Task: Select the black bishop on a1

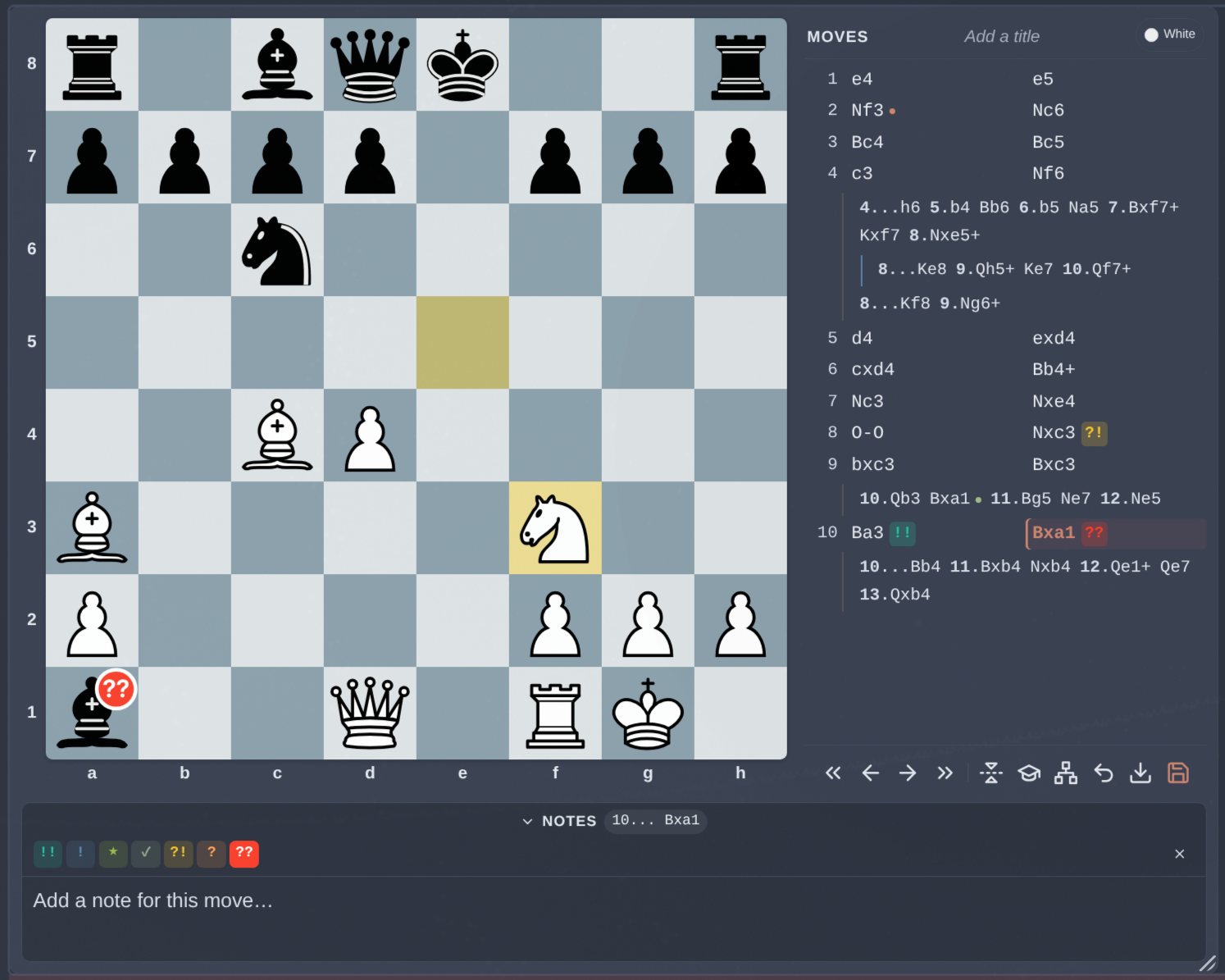Action: [x=92, y=713]
